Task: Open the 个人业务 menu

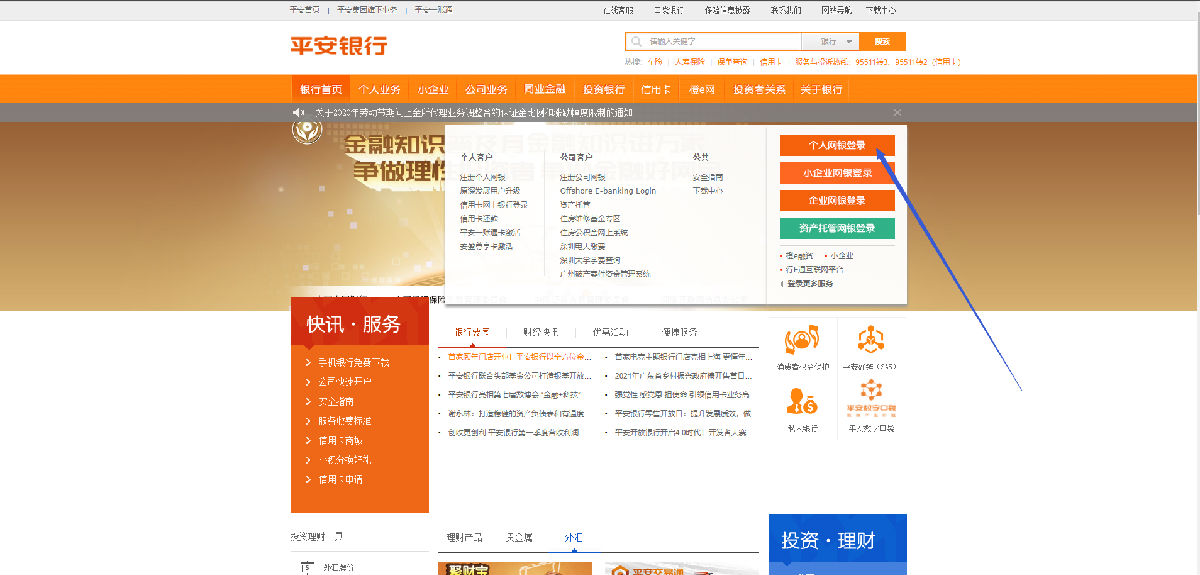Action: coord(379,89)
